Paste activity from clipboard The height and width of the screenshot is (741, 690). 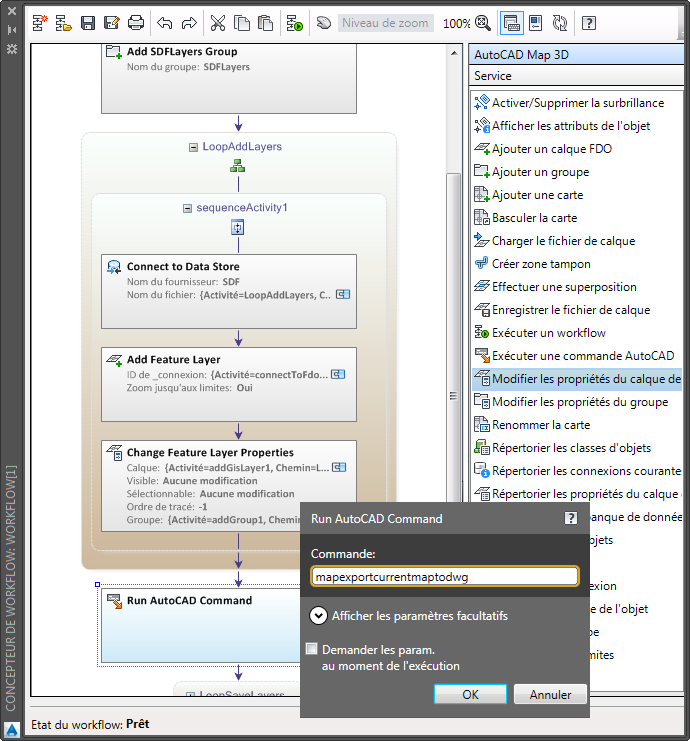pos(266,23)
